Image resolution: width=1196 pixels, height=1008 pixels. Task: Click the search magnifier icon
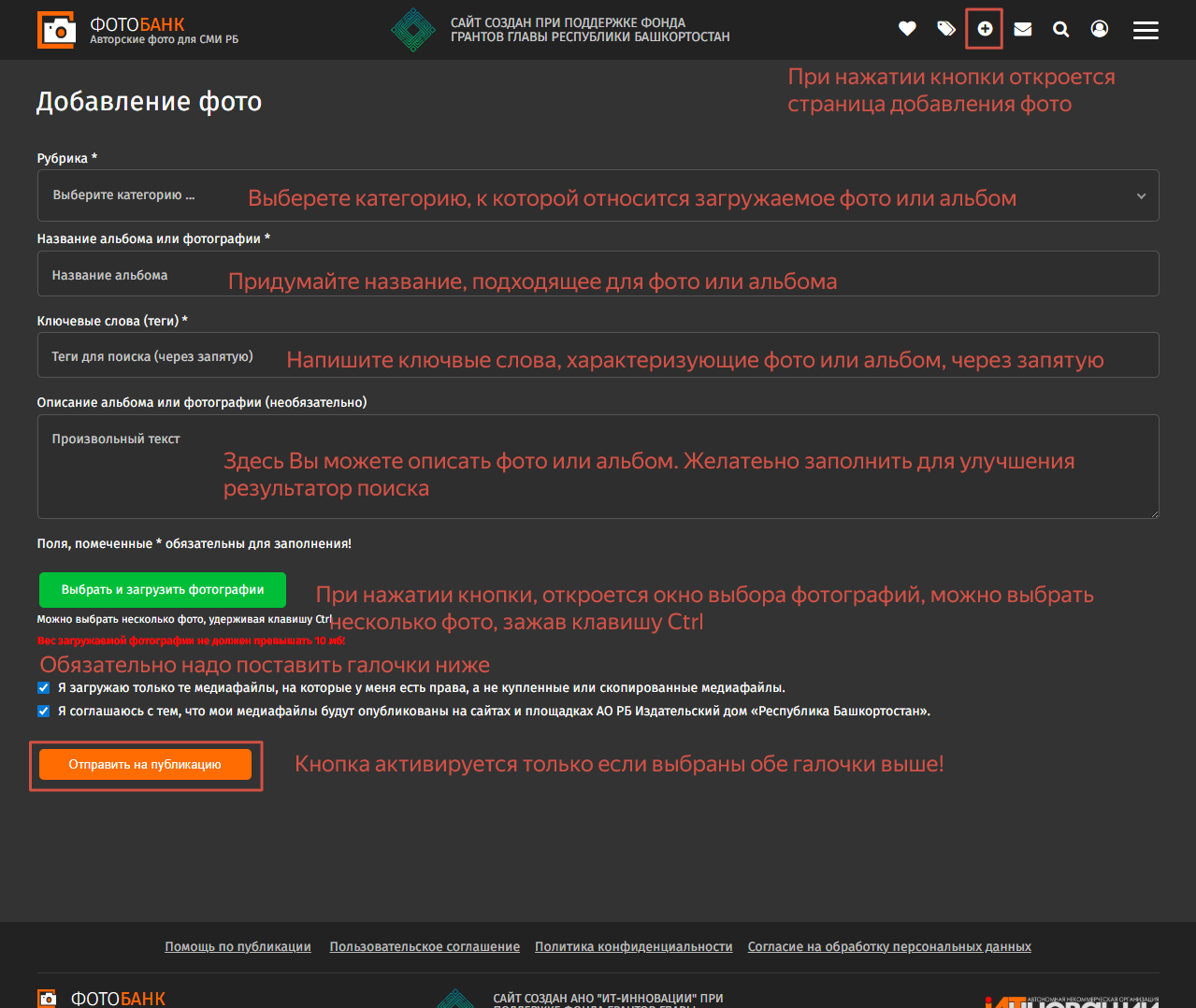(x=1060, y=29)
